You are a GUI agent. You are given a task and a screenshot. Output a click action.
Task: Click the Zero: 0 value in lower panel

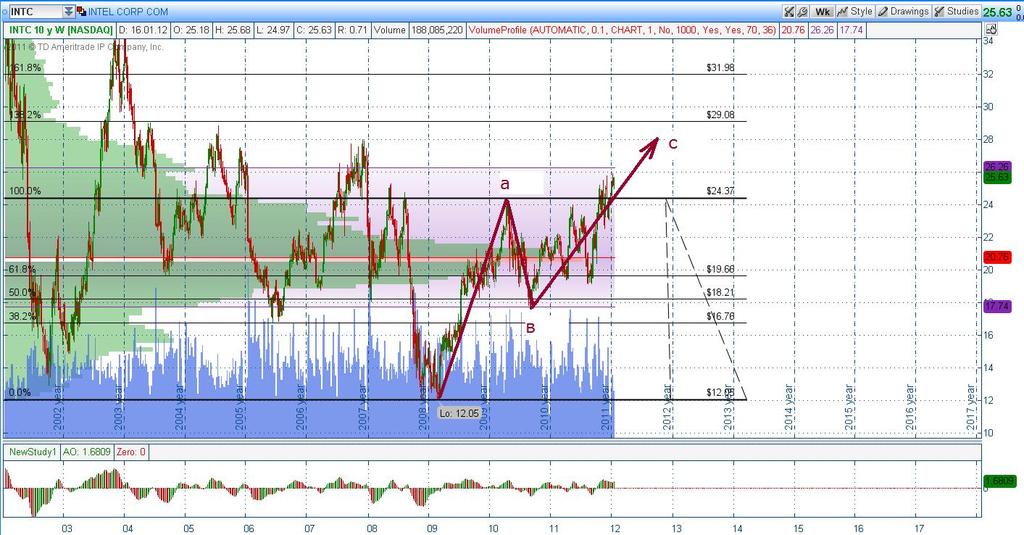coord(131,451)
